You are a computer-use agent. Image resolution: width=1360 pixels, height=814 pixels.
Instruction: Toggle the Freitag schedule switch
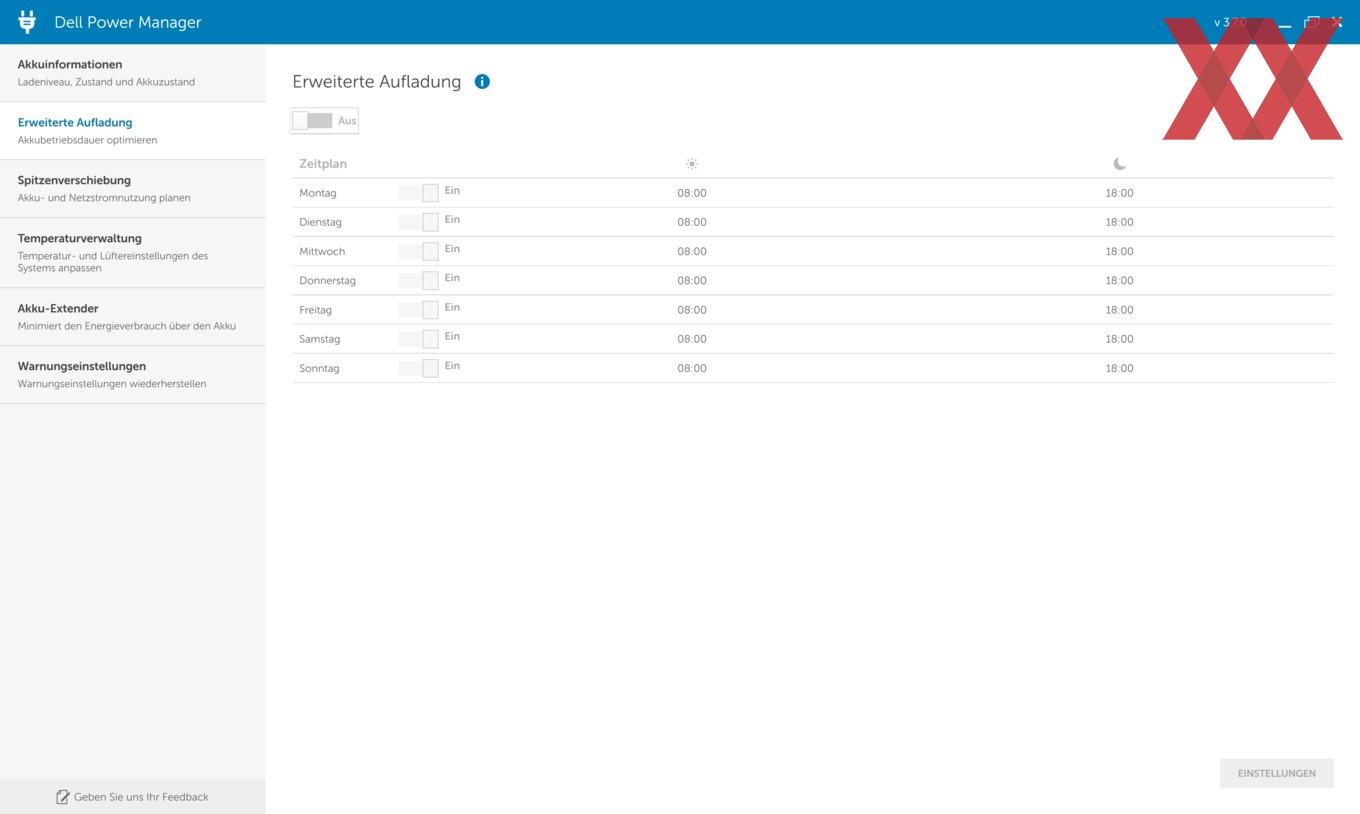[418, 309]
